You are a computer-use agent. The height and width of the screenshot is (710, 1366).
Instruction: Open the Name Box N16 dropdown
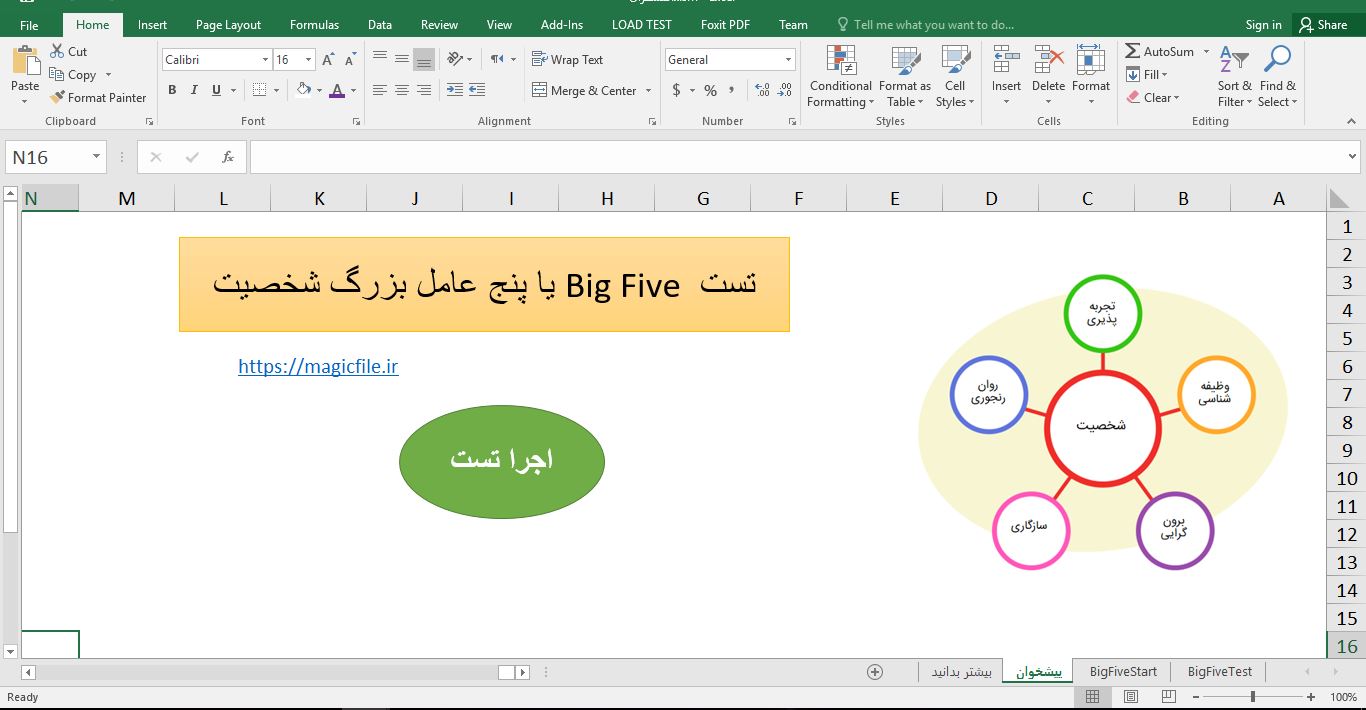pos(96,157)
